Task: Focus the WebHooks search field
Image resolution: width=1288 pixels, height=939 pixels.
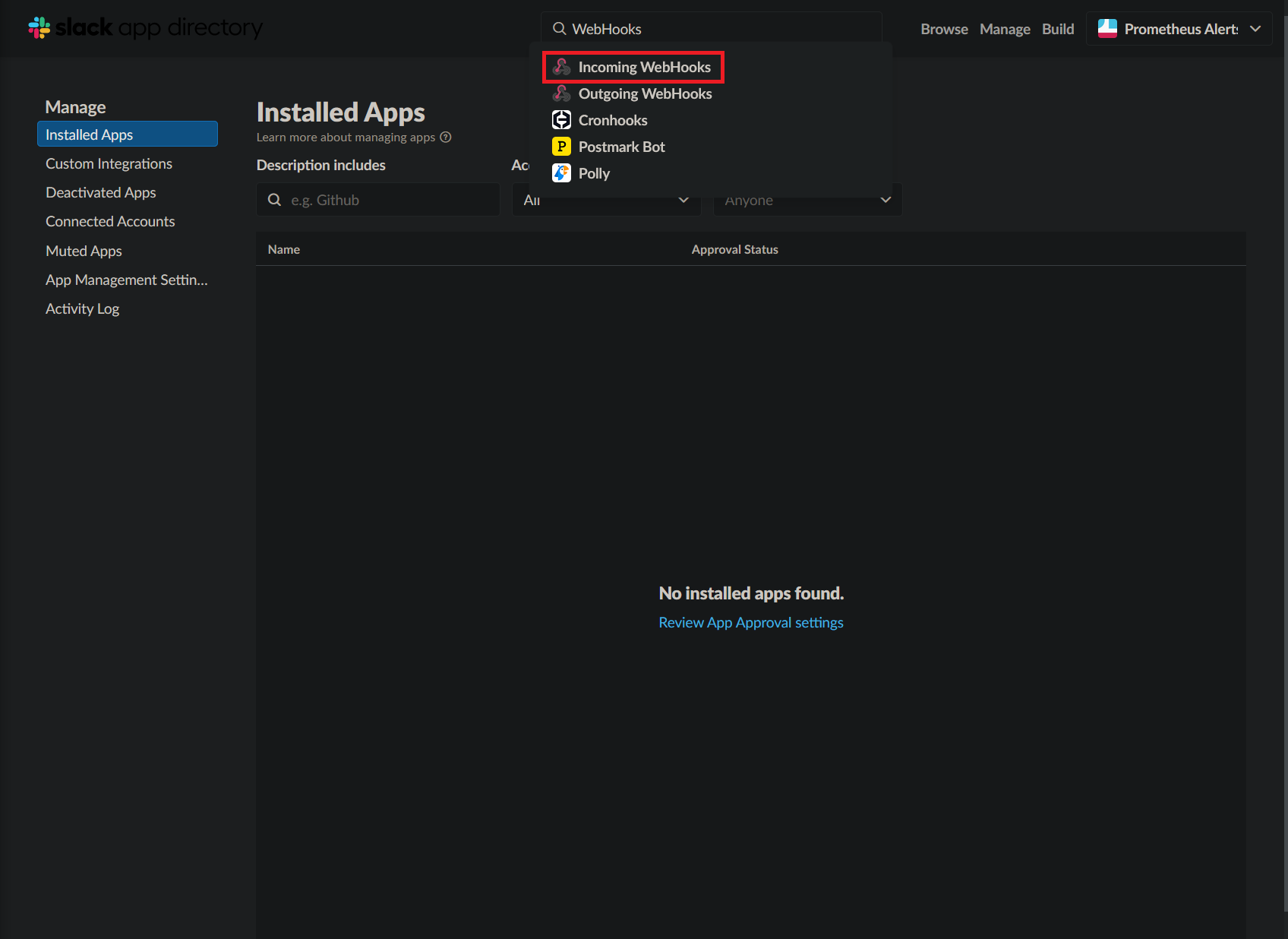Action: (712, 29)
